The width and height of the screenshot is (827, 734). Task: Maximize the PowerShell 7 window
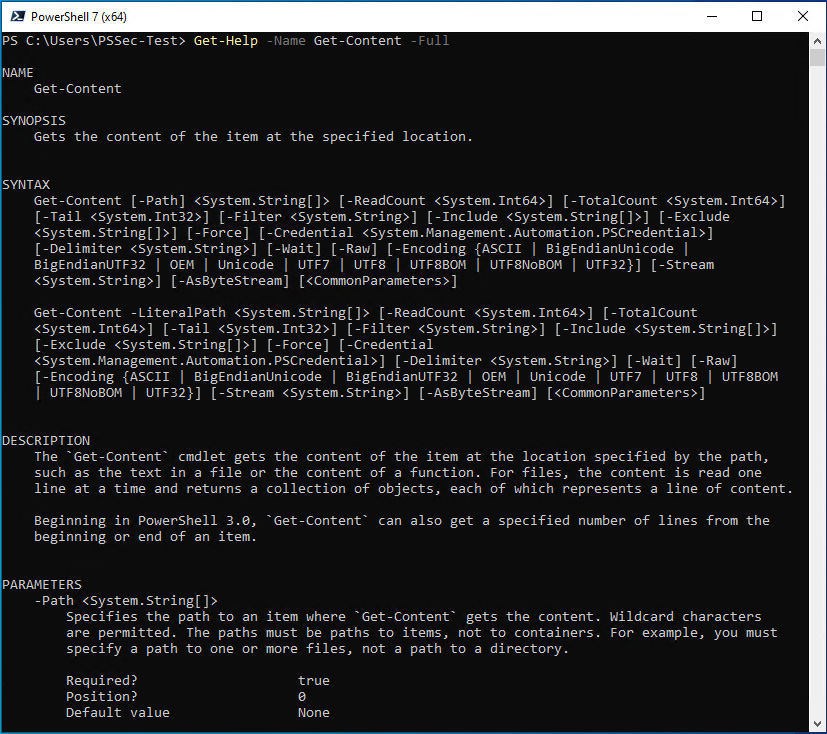[757, 16]
